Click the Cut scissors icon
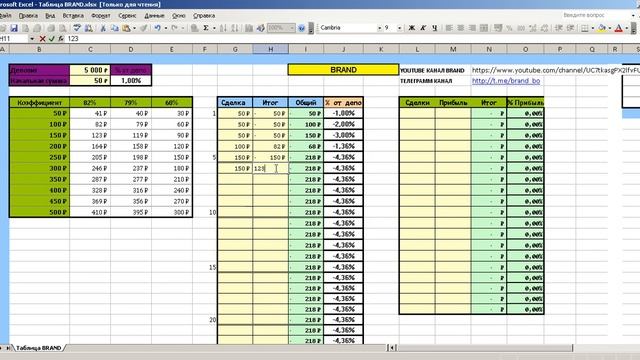Screen dimensions: 640x360 [103, 28]
